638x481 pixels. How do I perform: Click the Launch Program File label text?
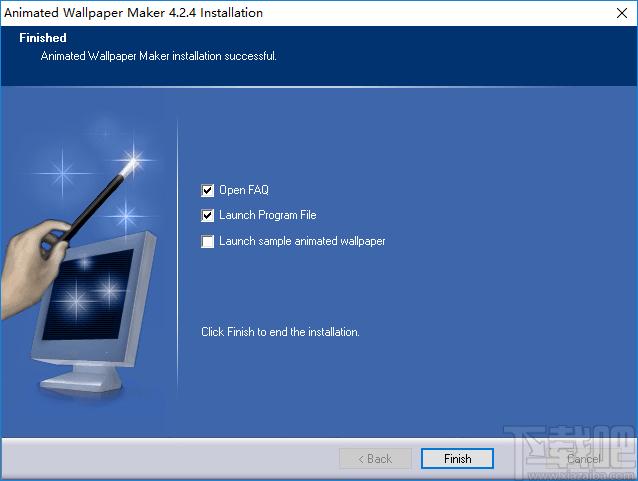(x=267, y=215)
